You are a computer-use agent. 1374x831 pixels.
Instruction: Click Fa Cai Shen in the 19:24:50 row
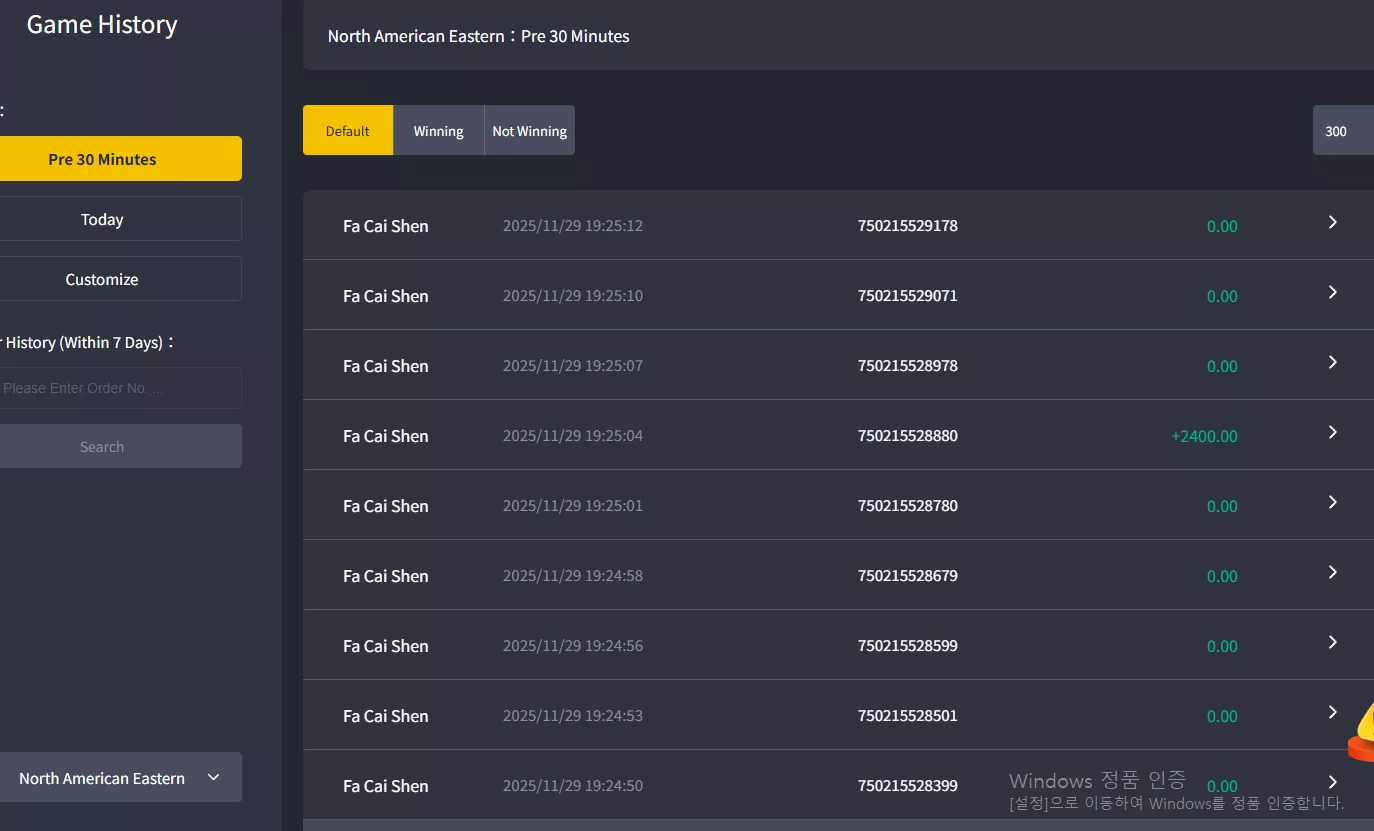[385, 786]
